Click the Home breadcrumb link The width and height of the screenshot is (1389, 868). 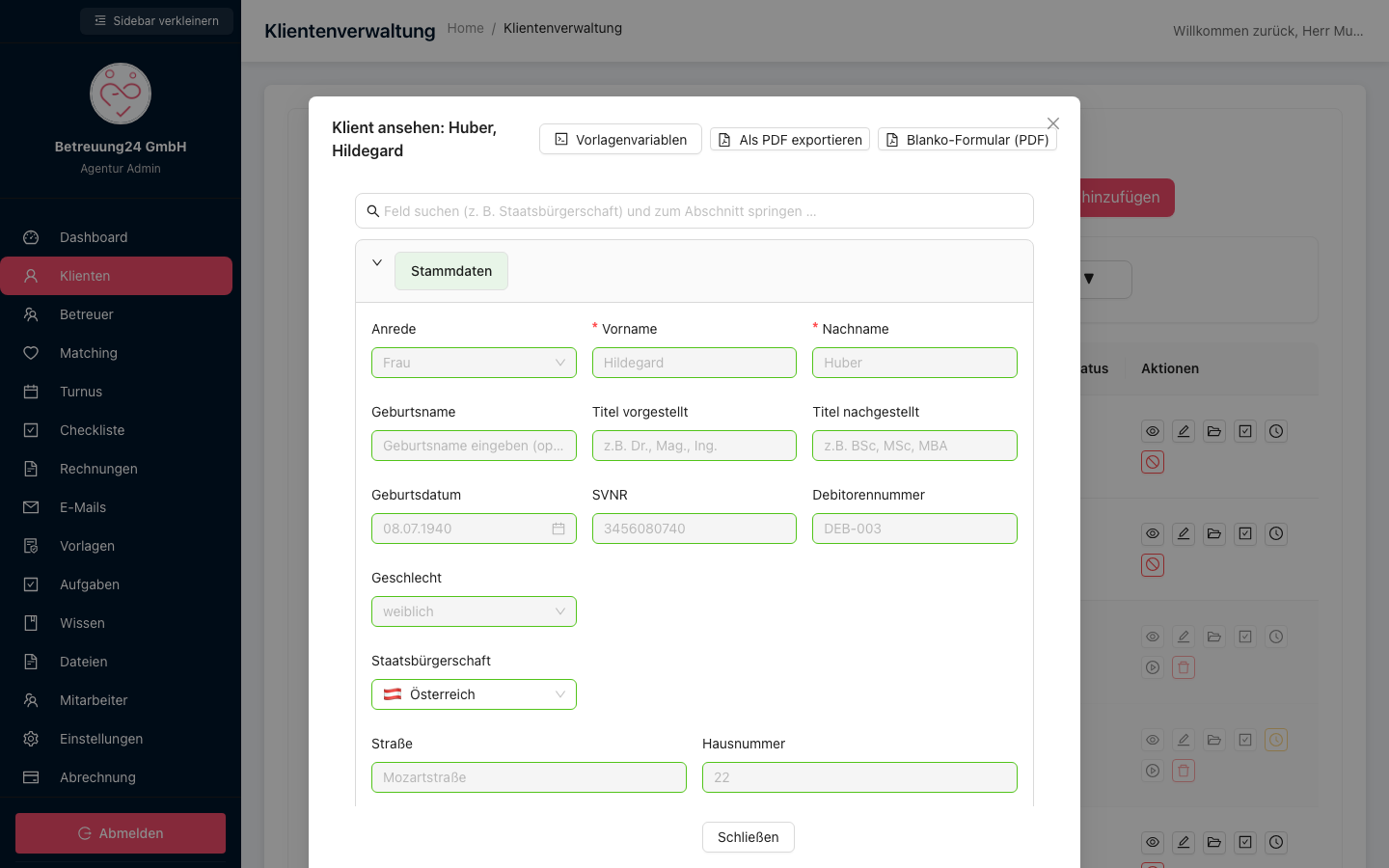coord(466,28)
